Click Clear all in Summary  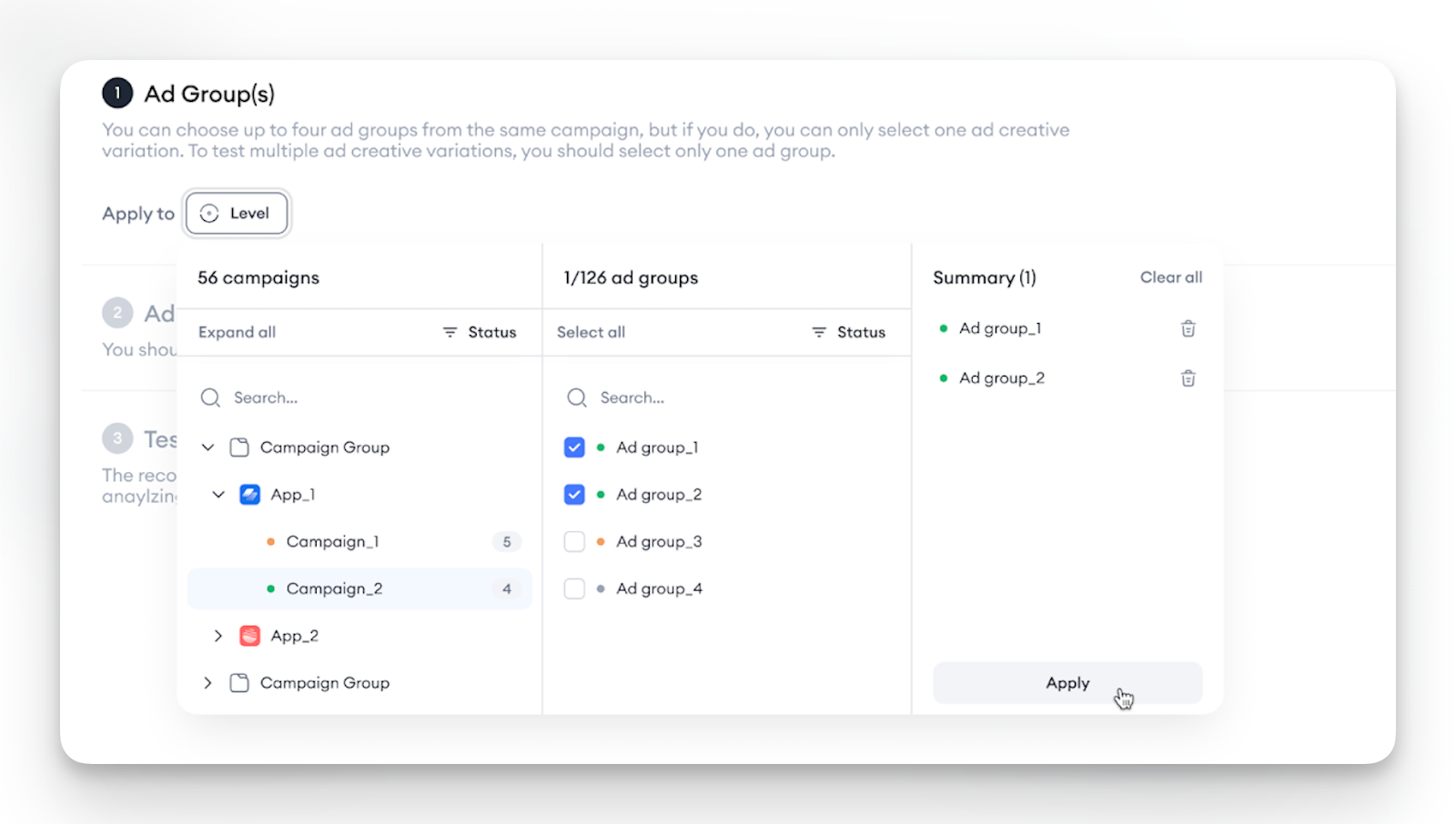click(1171, 277)
